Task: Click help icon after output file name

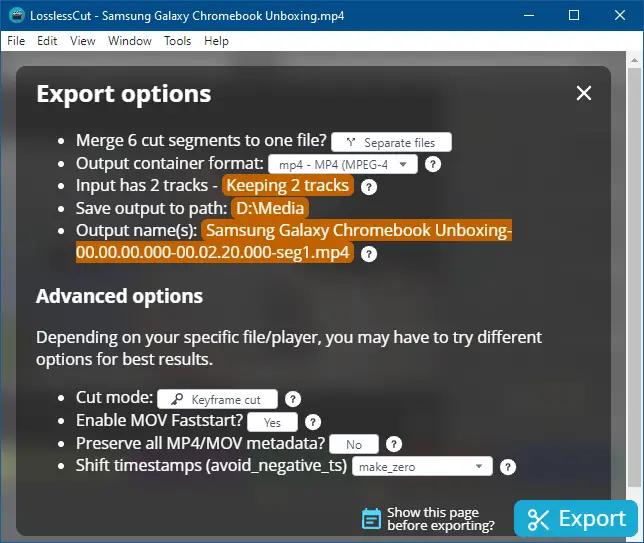Action: click(369, 254)
